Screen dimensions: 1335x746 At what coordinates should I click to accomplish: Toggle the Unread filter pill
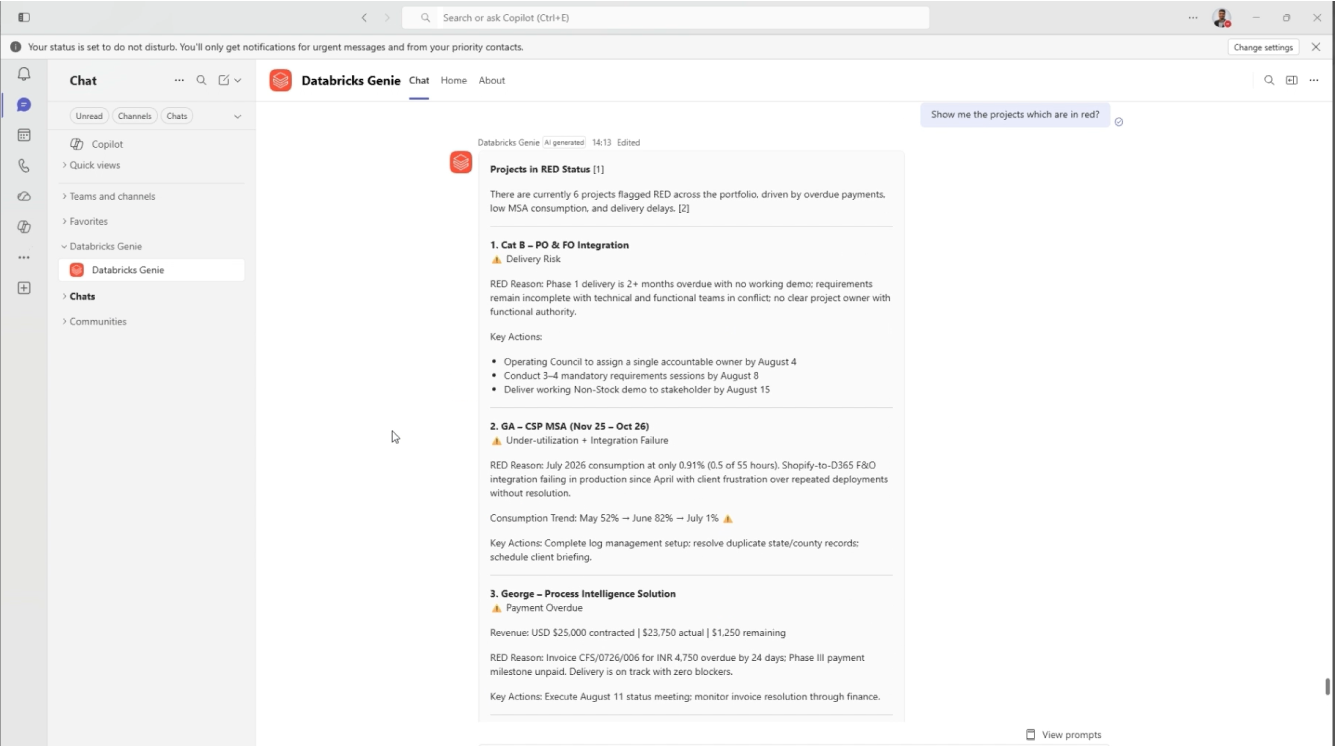89,116
